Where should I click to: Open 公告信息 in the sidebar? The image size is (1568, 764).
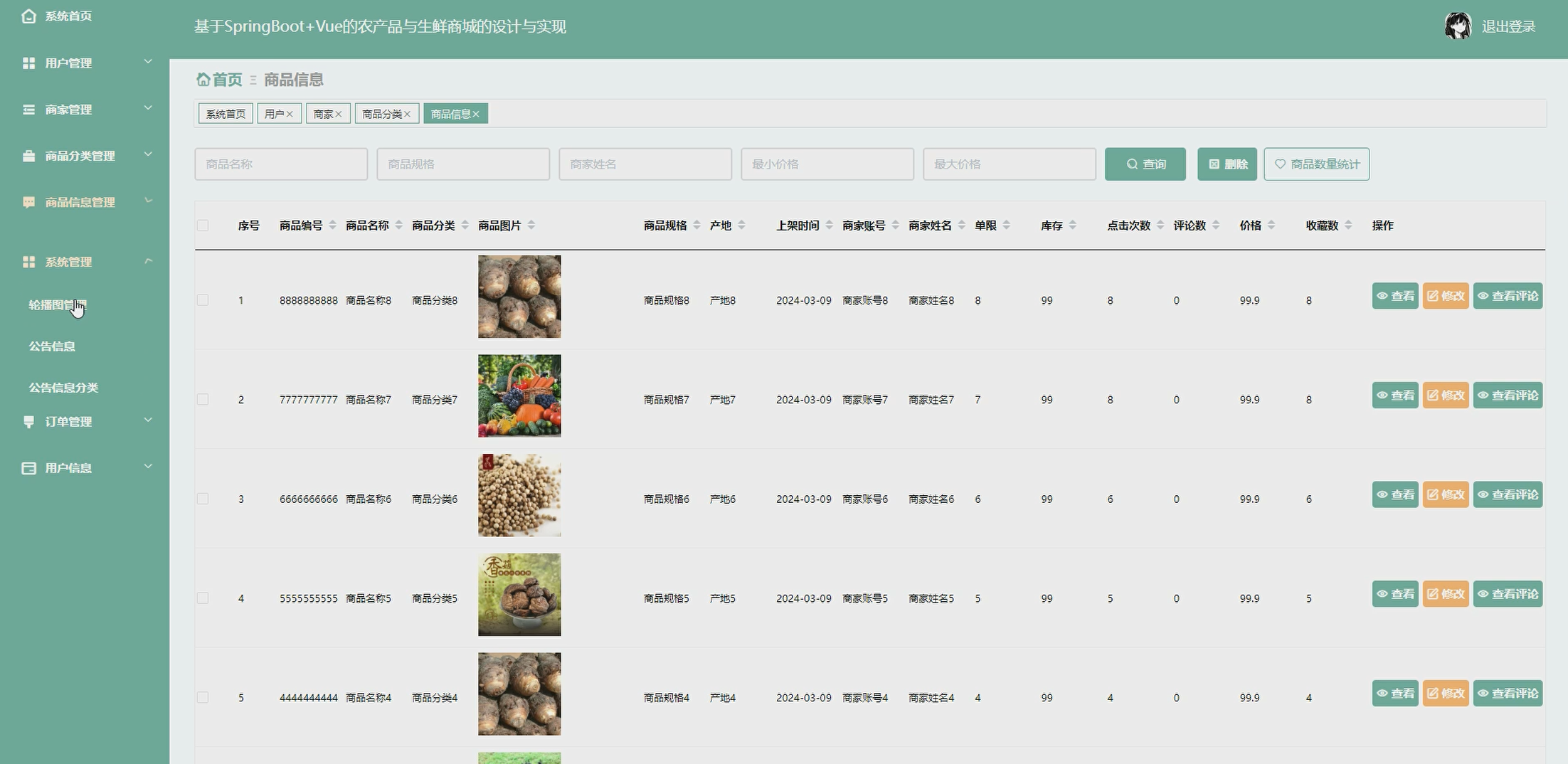coord(52,346)
